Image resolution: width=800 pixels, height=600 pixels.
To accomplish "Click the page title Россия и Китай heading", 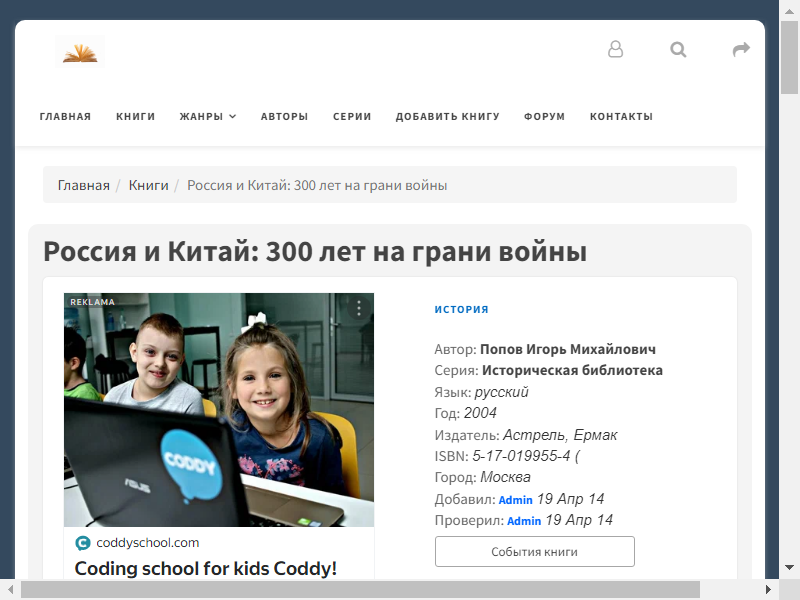I will [x=315, y=252].
